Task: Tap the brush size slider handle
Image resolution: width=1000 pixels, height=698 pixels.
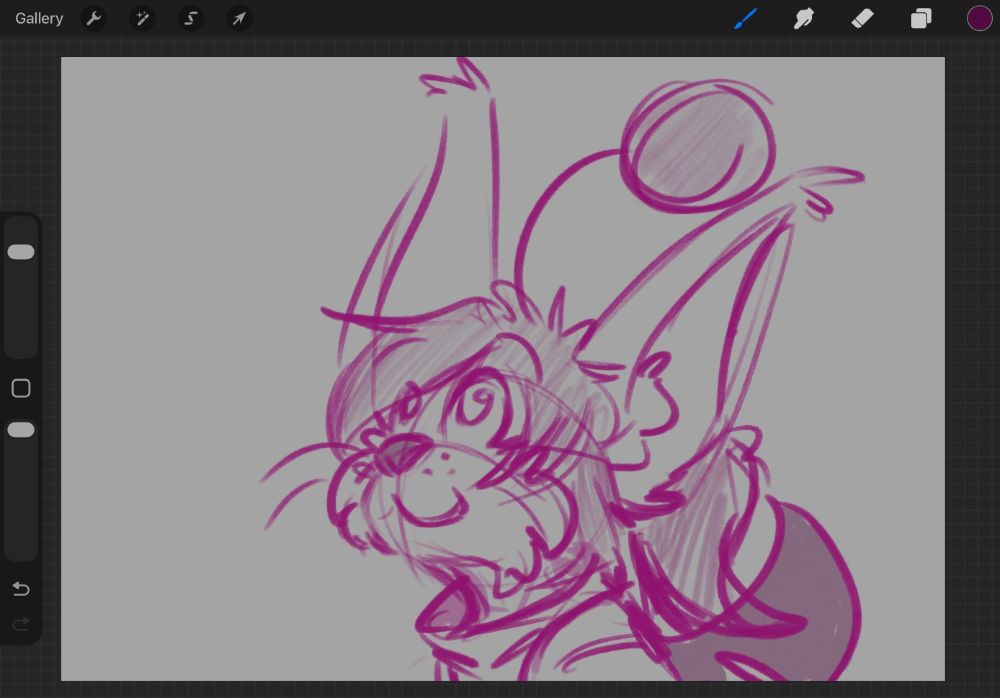Action: (21, 252)
